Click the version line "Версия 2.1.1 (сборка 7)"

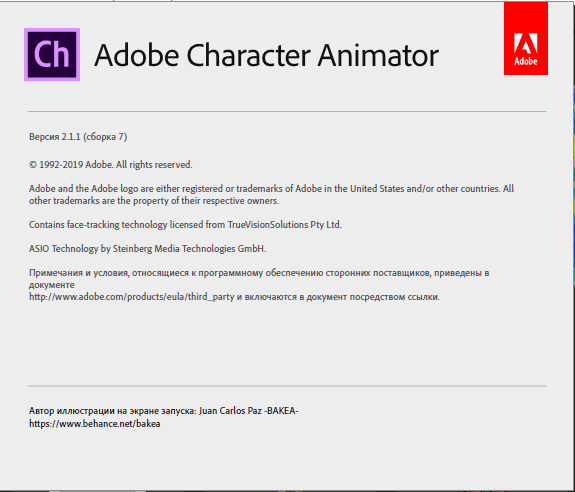[x=78, y=137]
